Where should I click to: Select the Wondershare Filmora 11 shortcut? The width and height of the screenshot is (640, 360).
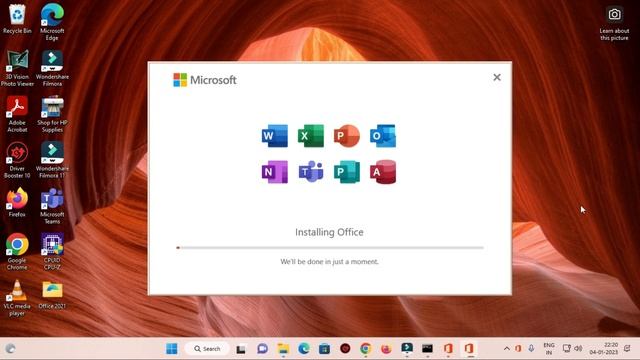[x=52, y=160]
